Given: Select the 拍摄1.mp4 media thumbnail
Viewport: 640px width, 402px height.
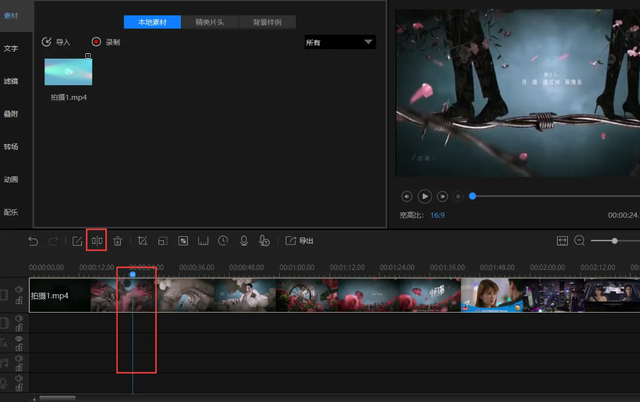Looking at the screenshot, I should (68, 72).
